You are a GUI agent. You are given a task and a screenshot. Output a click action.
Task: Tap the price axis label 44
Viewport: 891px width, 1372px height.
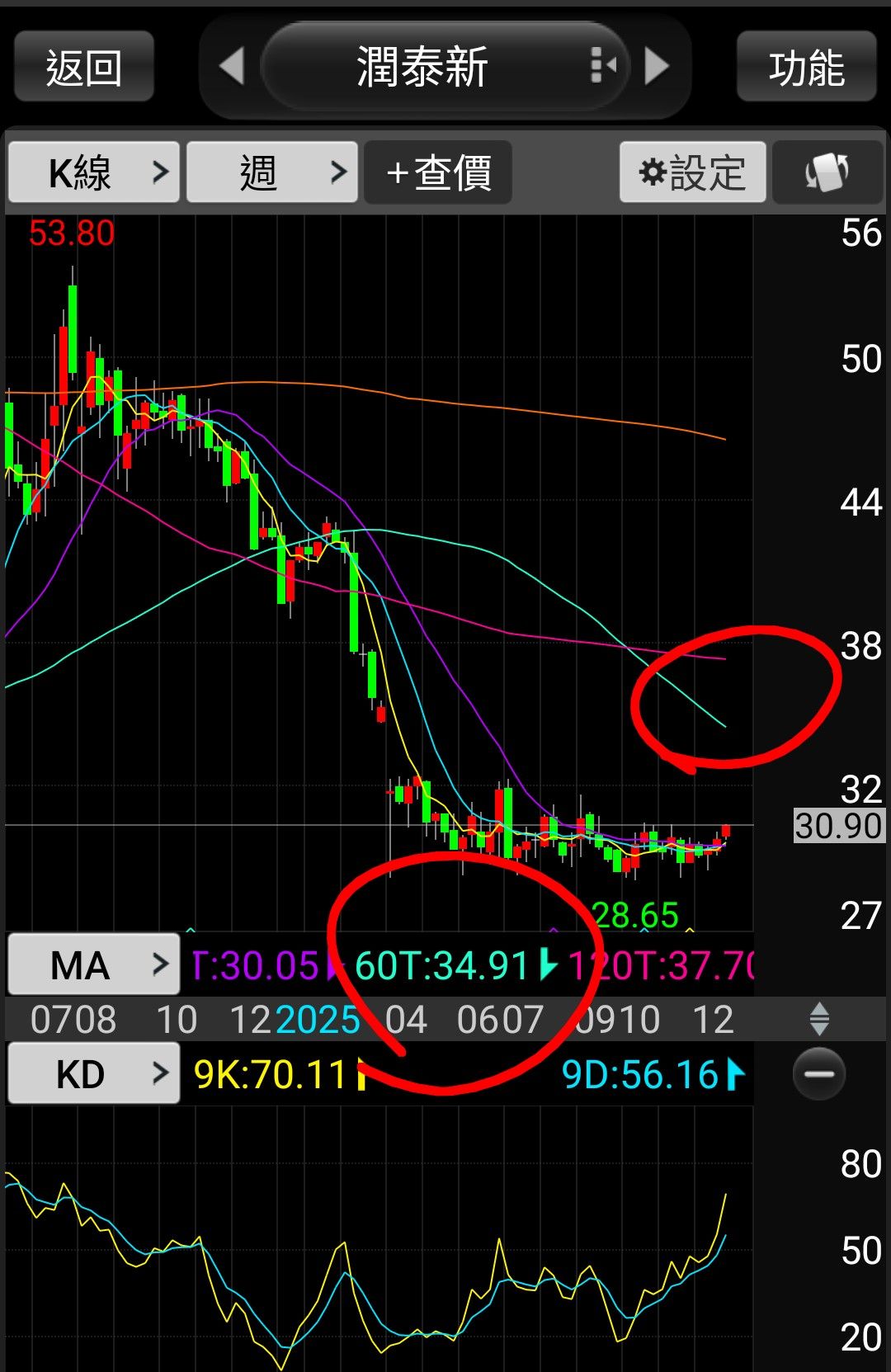[x=861, y=502]
